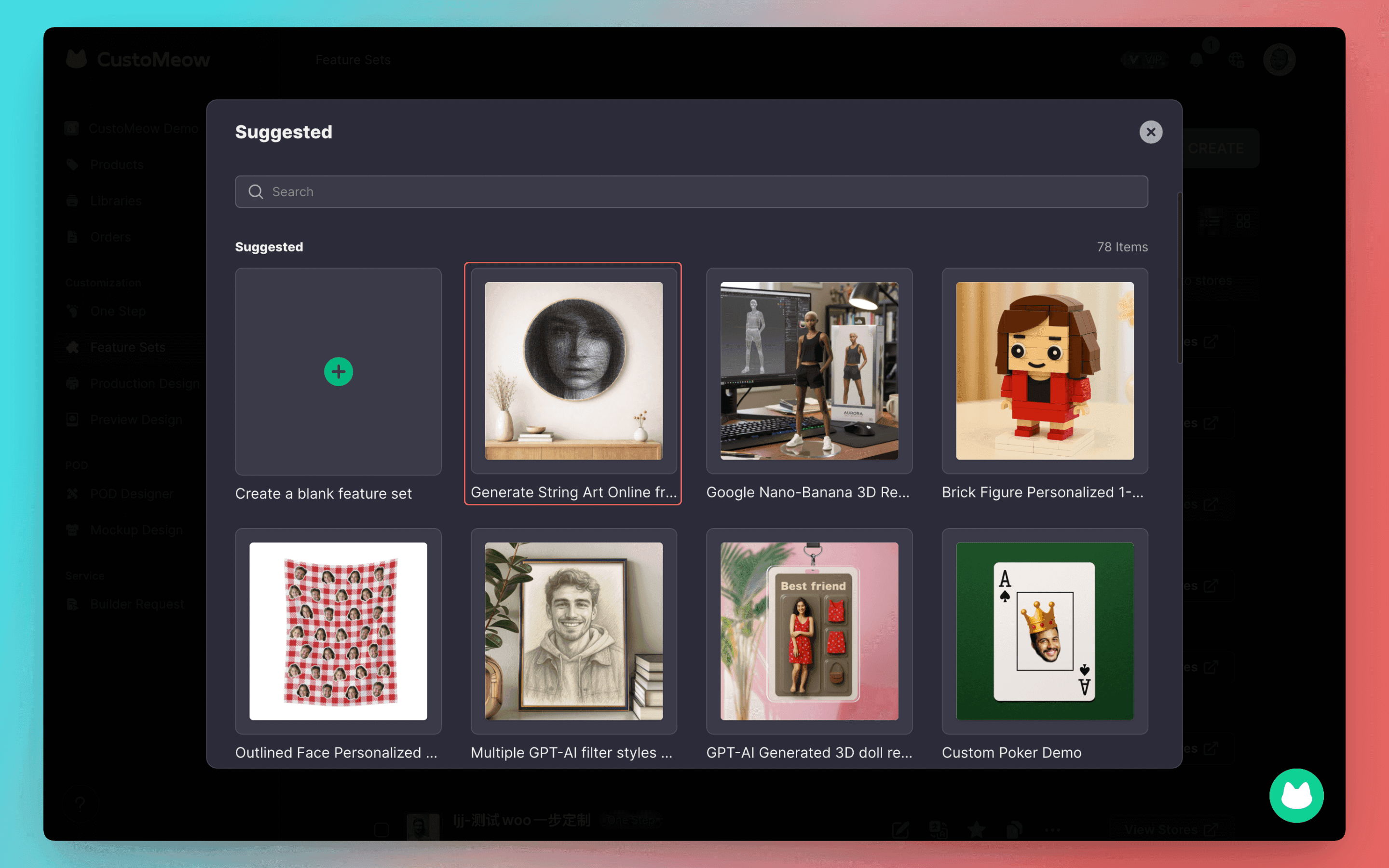Click the Custom Poker Demo title
The image size is (1389, 868).
[1011, 753]
